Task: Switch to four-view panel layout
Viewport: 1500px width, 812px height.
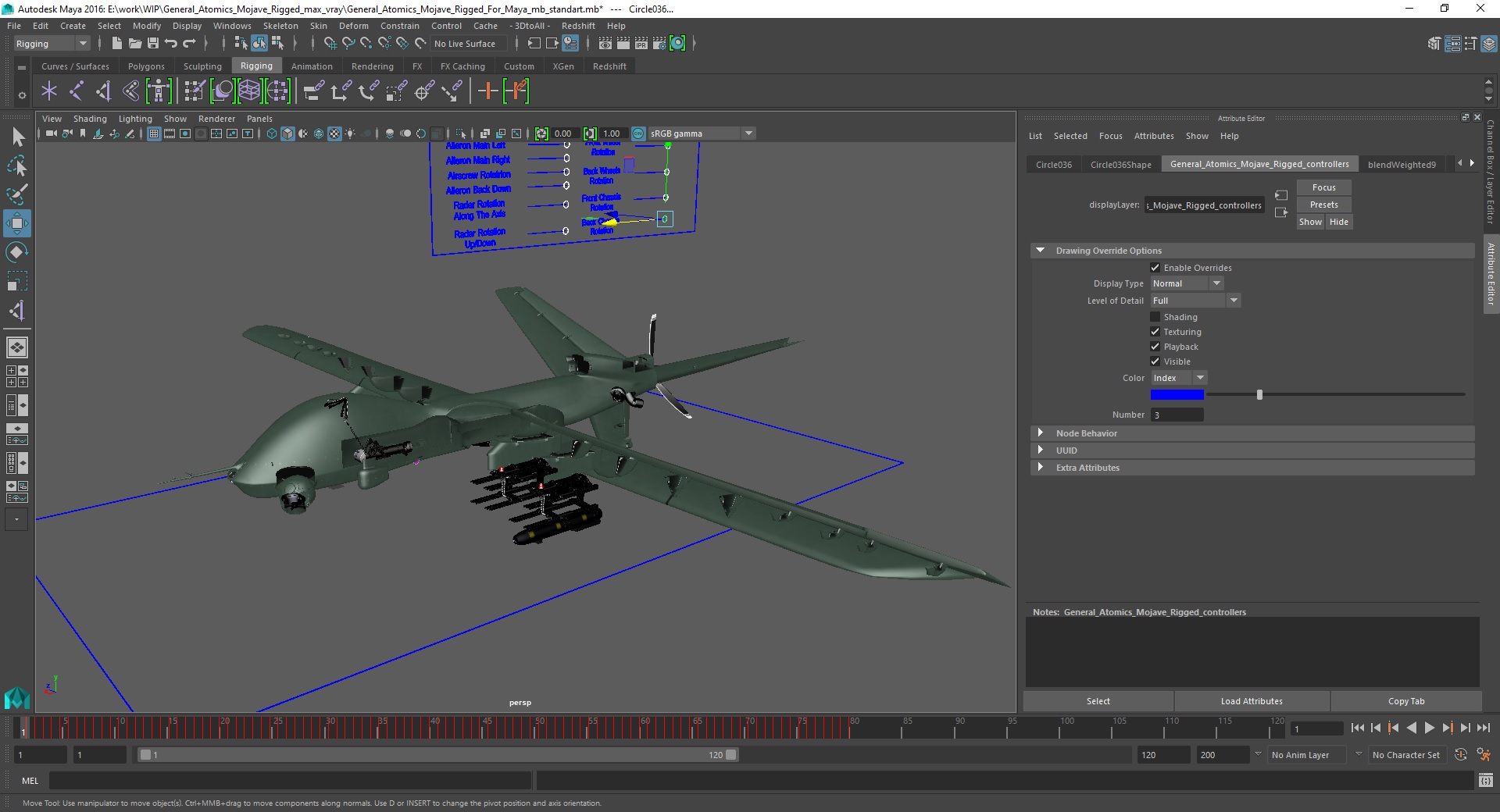Action: 17,376
